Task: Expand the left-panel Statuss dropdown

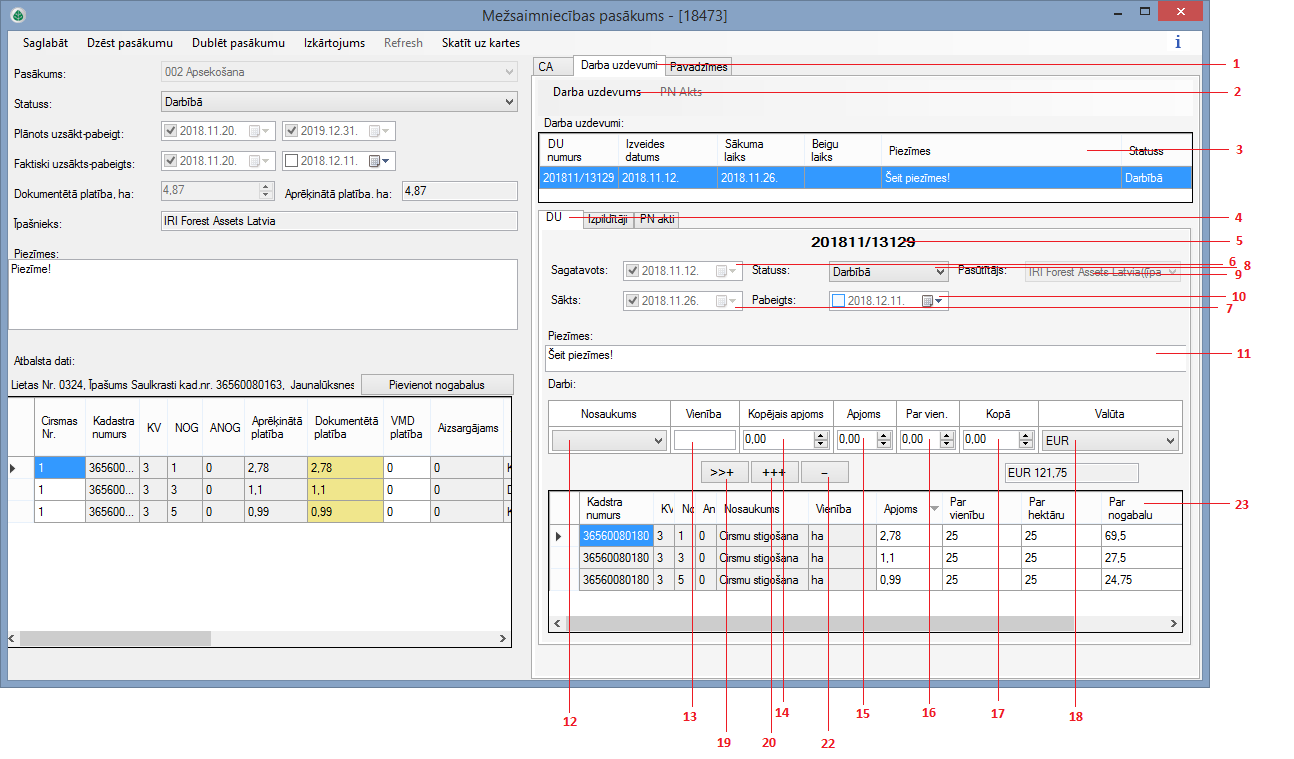Action: pos(507,101)
